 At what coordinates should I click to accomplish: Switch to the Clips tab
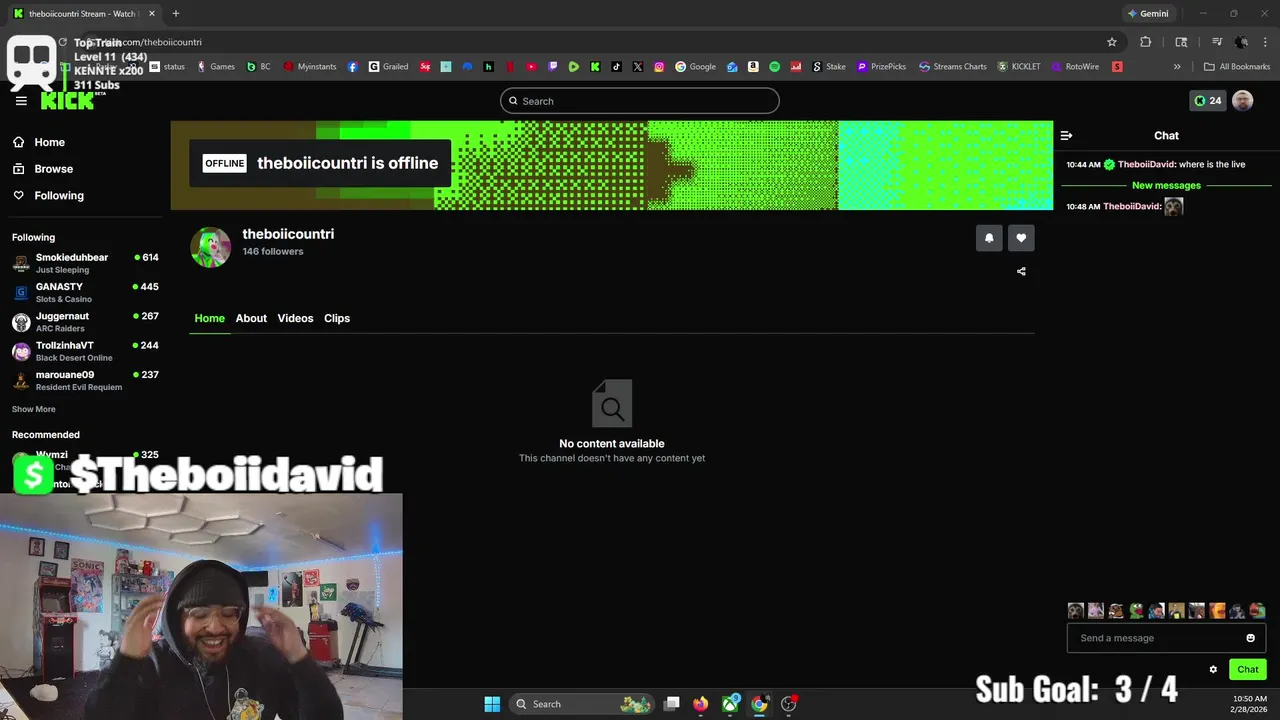click(x=337, y=318)
